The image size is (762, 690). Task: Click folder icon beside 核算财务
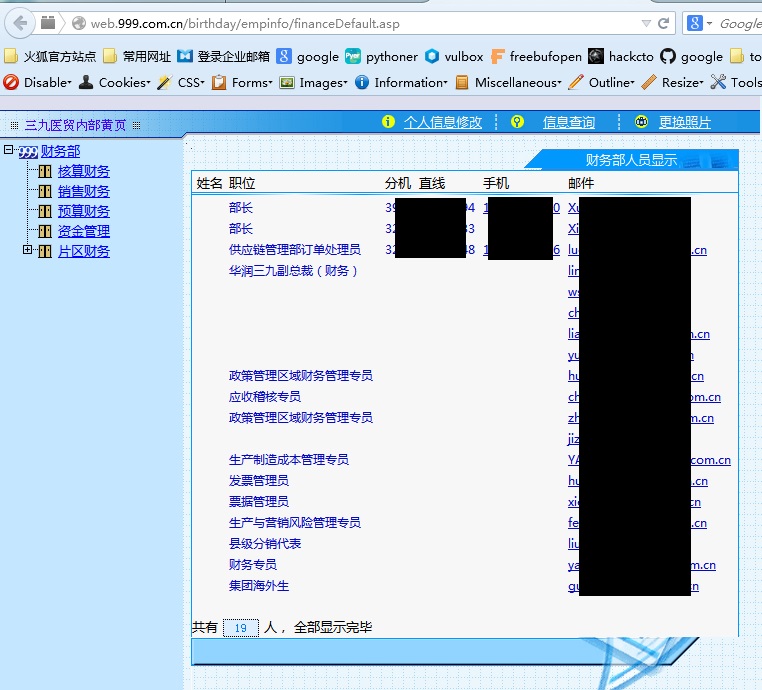point(45,172)
